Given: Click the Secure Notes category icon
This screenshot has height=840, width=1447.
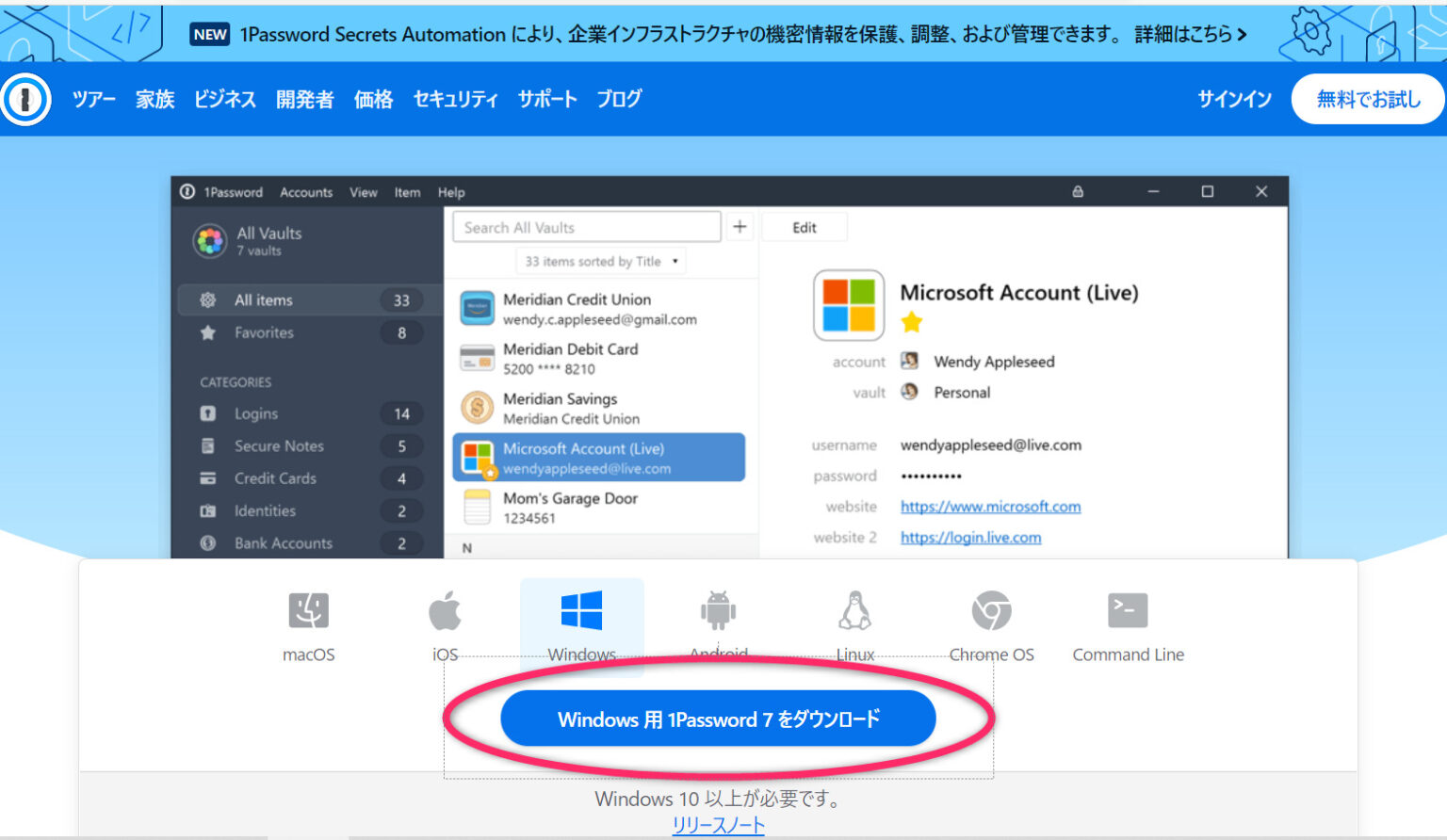Looking at the screenshot, I should [208, 445].
